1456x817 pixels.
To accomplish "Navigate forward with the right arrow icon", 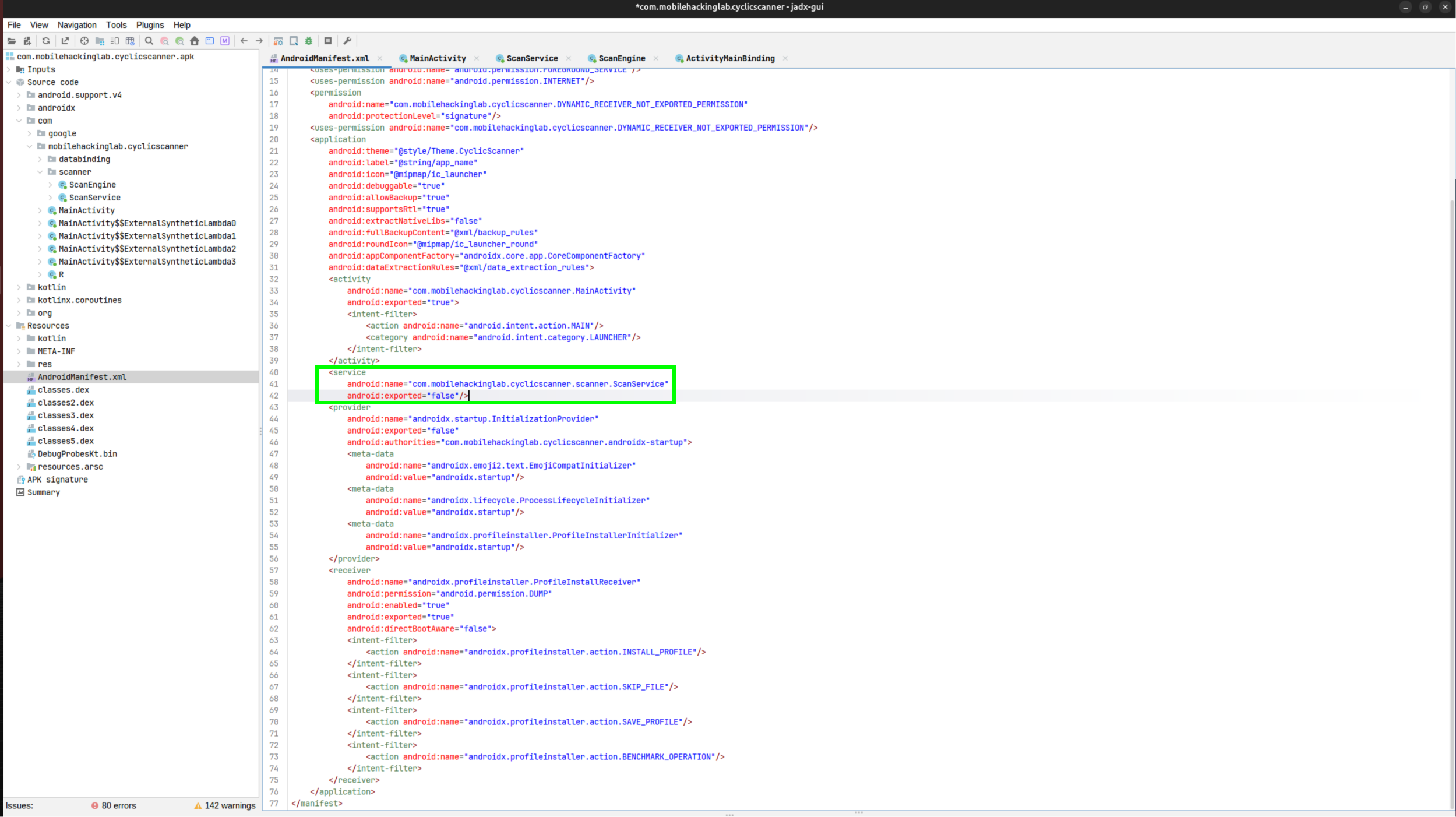I will click(x=259, y=41).
